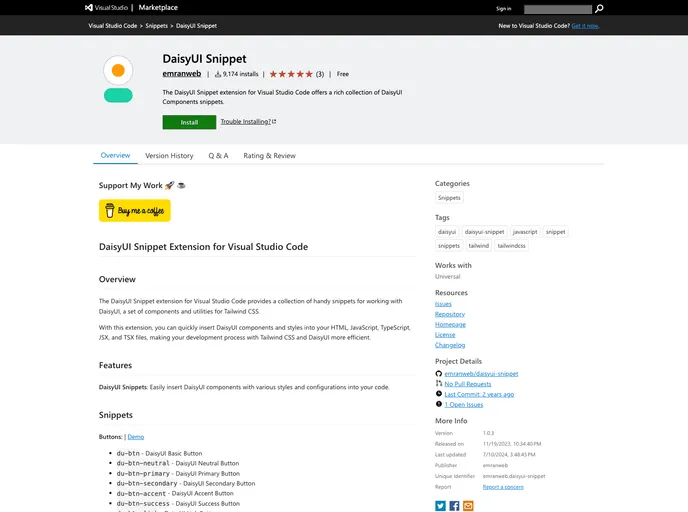Open the No Pull Requests link
The image size is (688, 512).
coord(468,384)
